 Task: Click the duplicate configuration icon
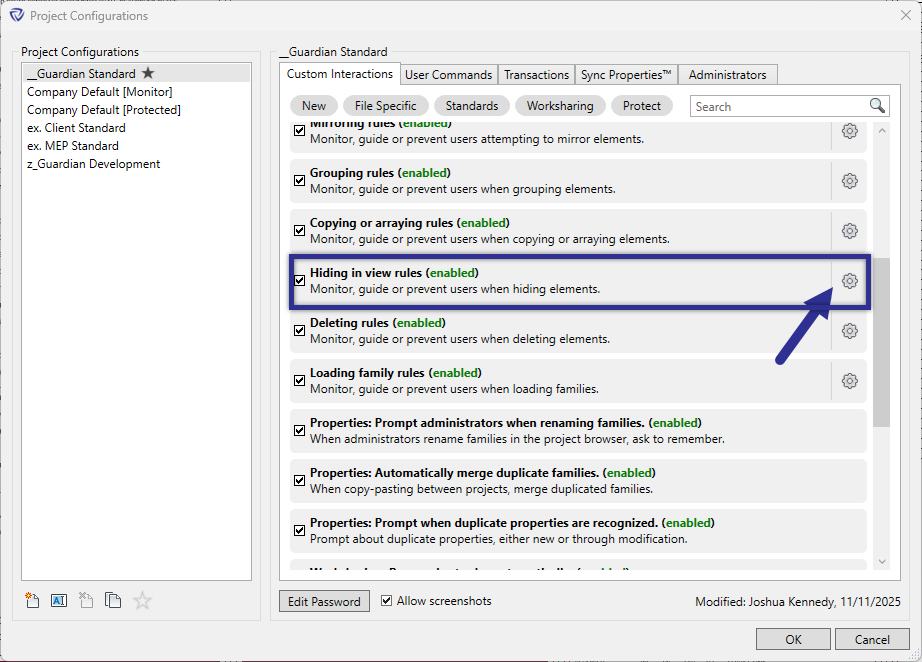coord(113,600)
